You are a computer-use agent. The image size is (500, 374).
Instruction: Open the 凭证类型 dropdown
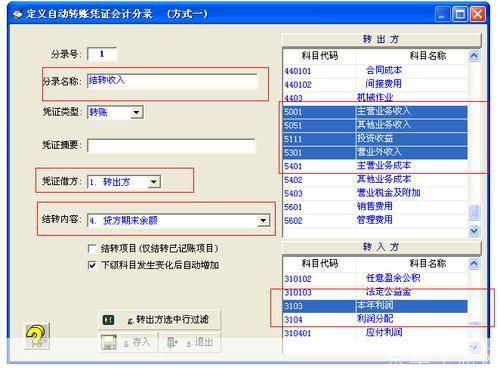click(136, 112)
